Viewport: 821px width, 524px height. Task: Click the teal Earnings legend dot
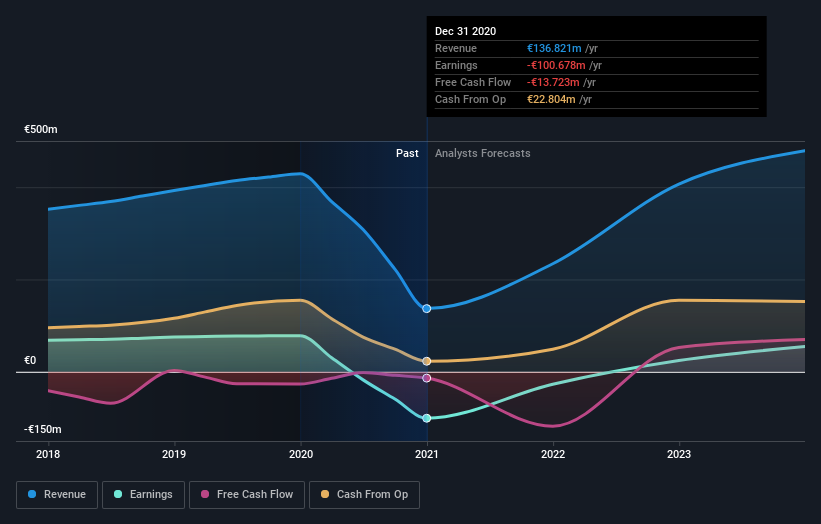(x=118, y=494)
